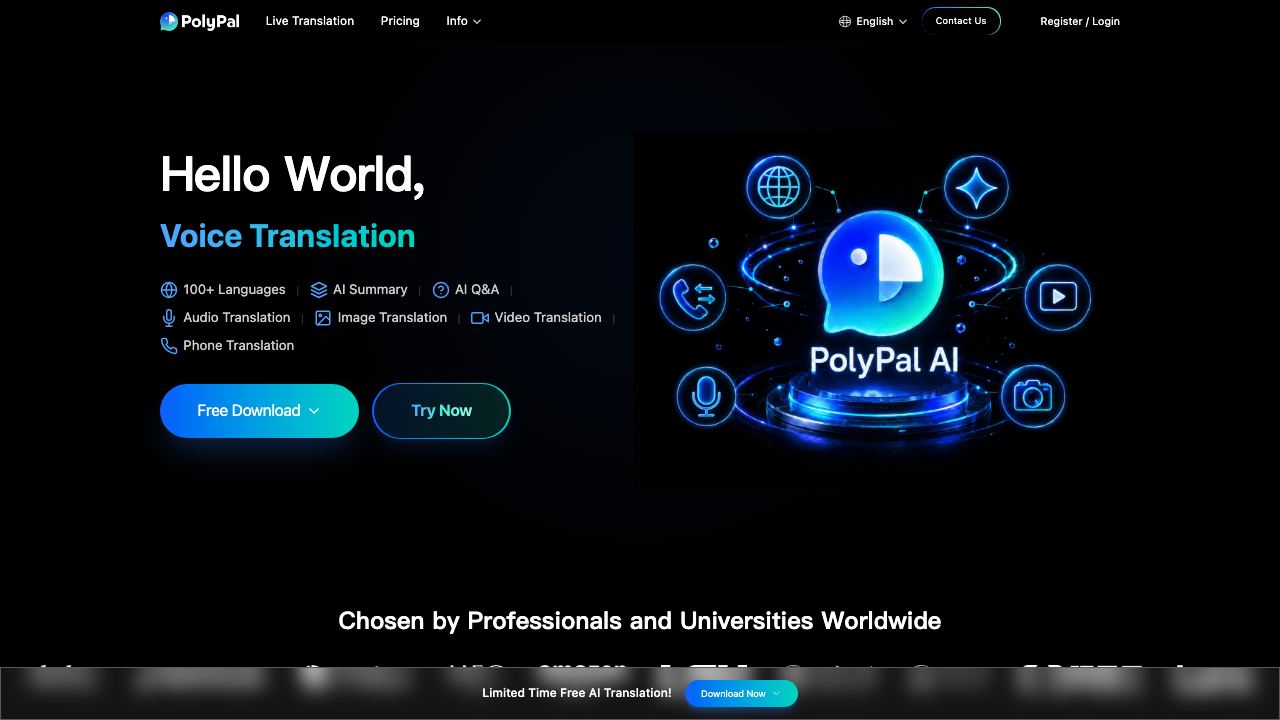Image resolution: width=1280 pixels, height=720 pixels.
Task: Open the Free Download dropdown button
Action: coord(259,411)
